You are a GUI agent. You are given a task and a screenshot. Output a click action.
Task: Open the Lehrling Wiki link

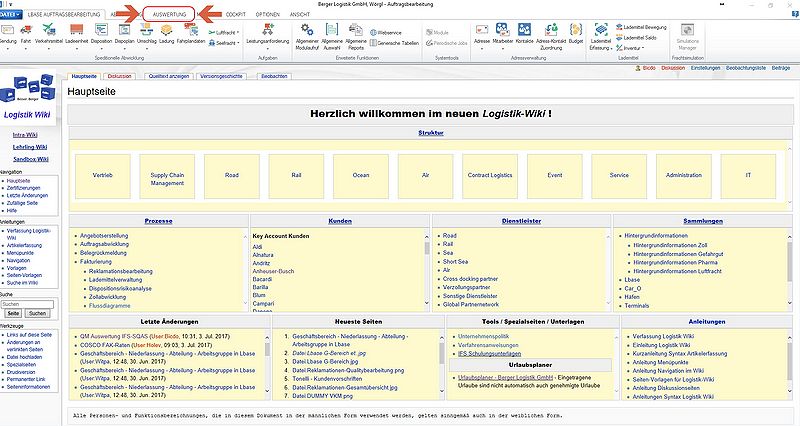pos(30,147)
